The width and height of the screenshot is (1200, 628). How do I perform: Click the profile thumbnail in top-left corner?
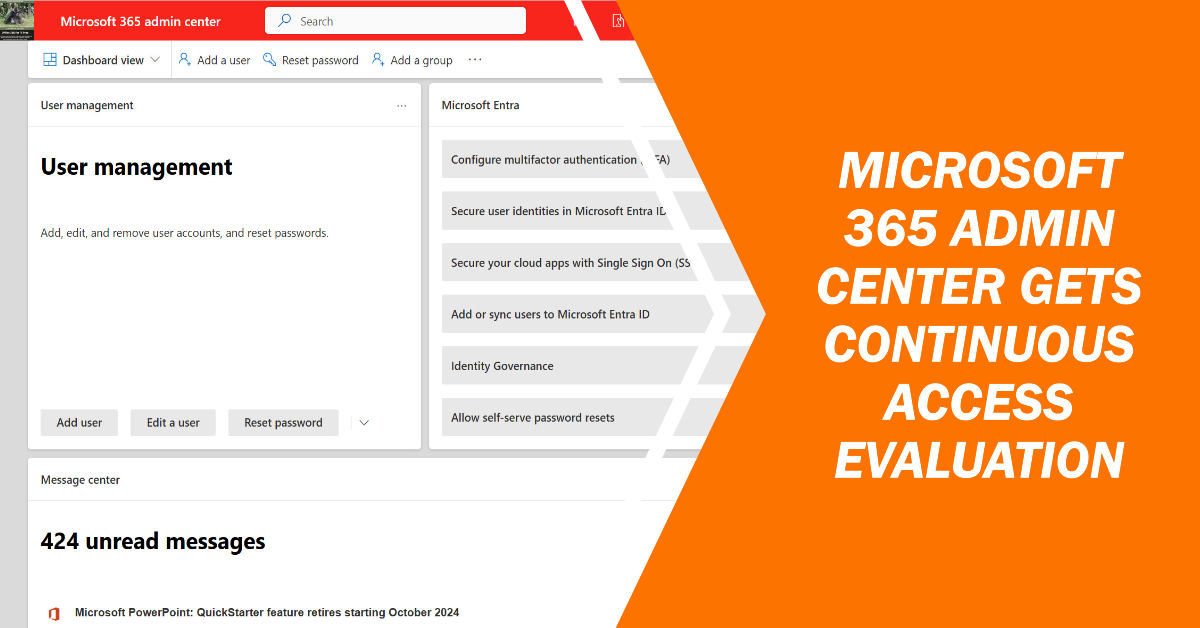(17, 21)
